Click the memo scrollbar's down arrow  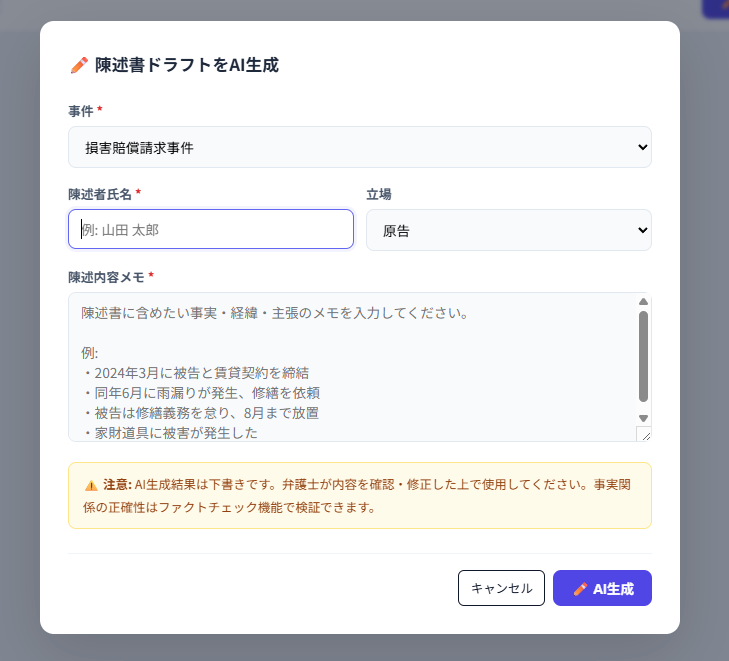tap(643, 418)
